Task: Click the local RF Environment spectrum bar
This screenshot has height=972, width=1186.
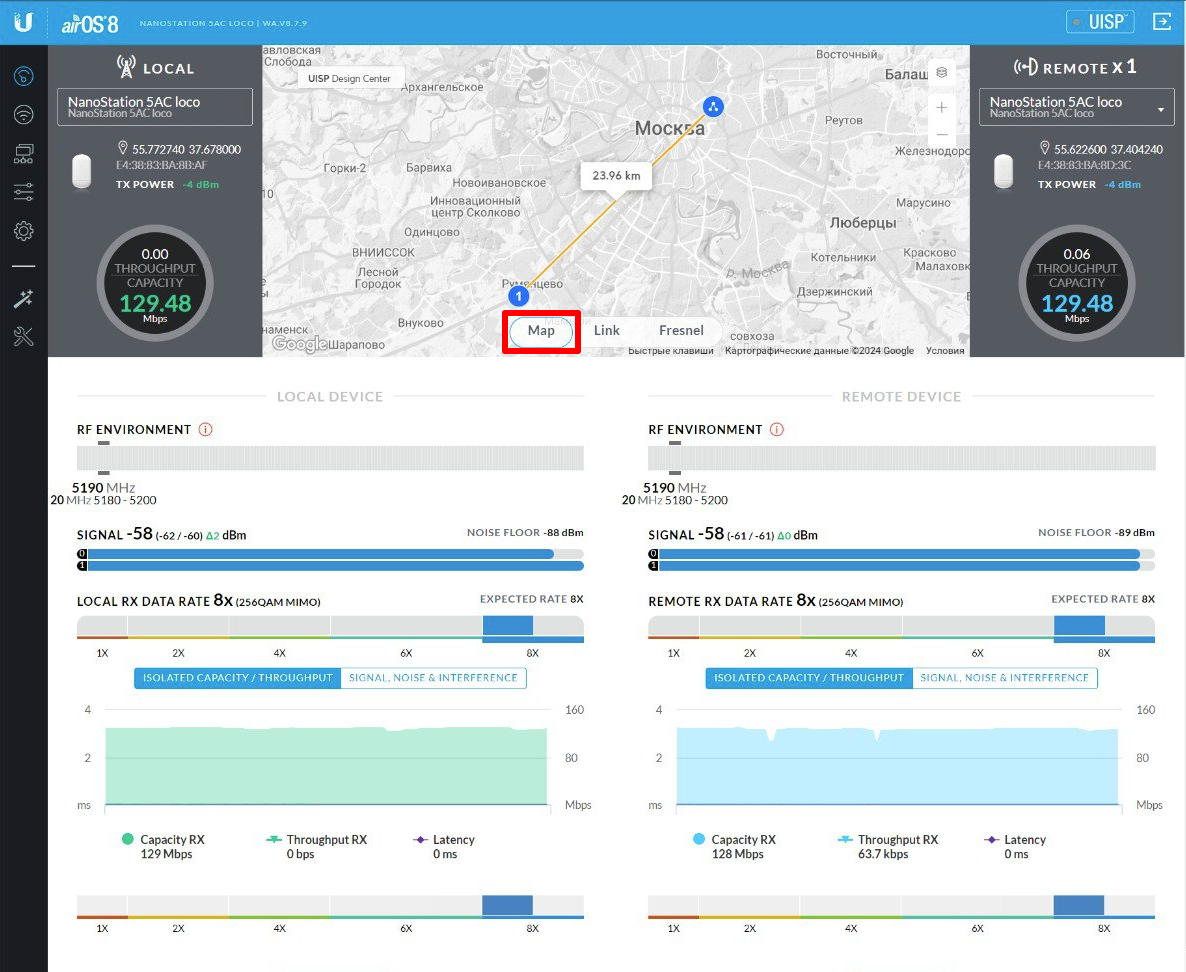Action: (x=331, y=458)
